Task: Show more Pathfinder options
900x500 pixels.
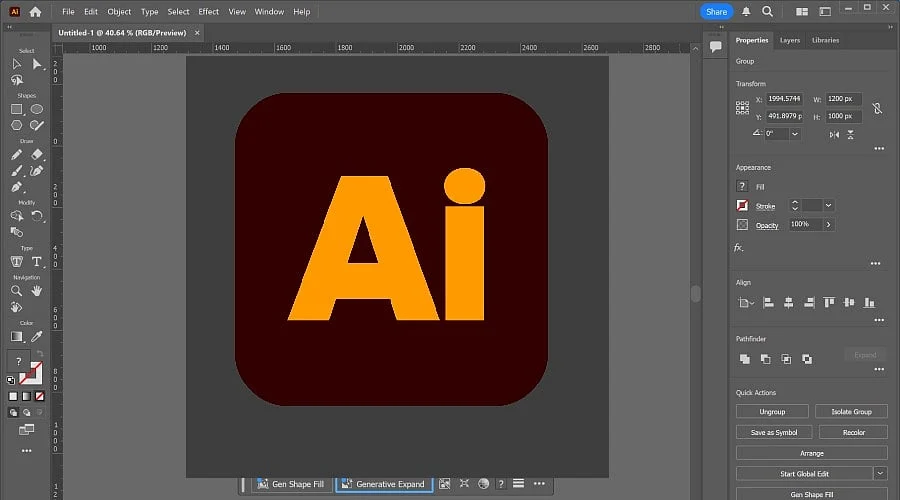Action: [879, 369]
